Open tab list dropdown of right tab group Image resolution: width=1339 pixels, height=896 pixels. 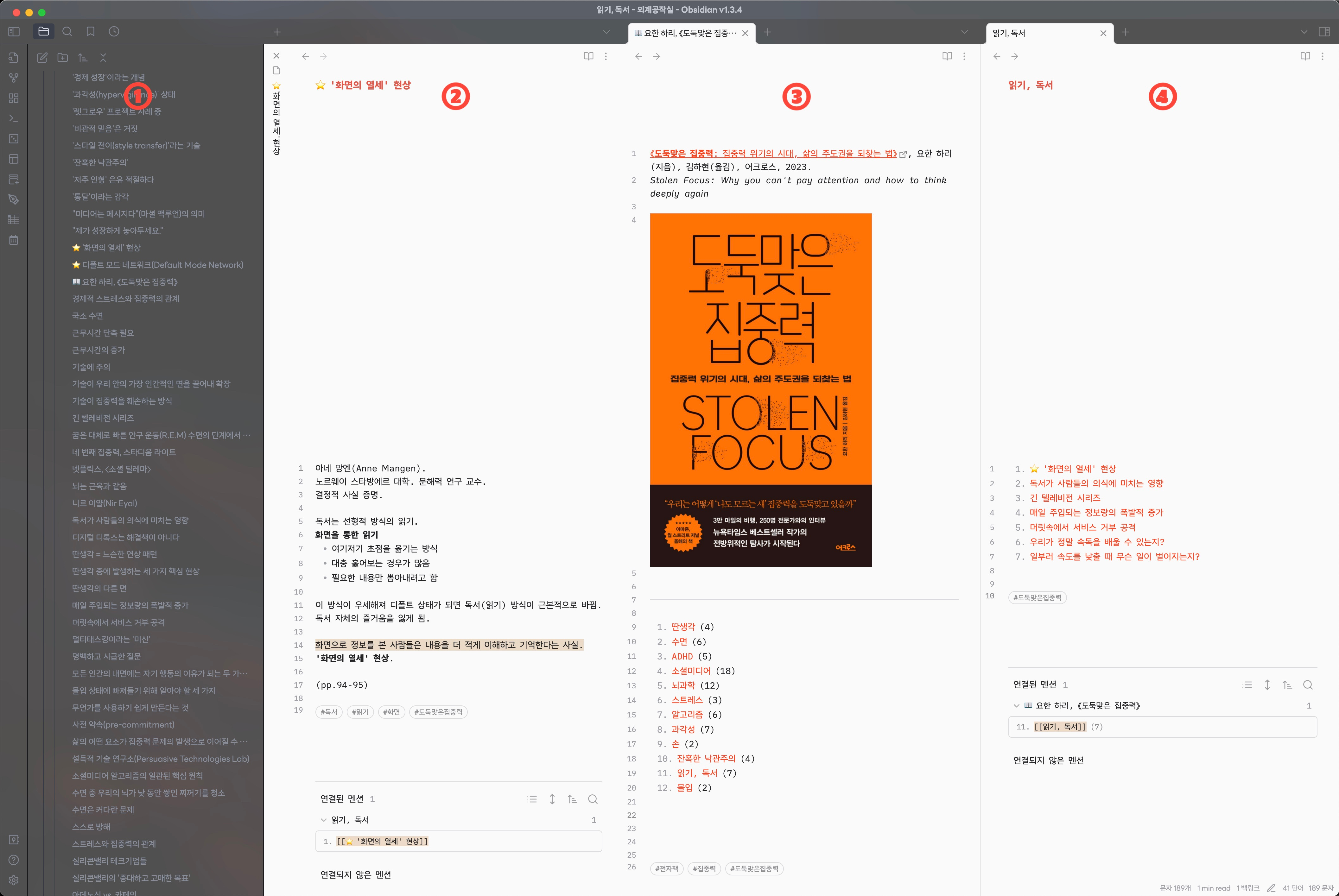[x=1304, y=32]
